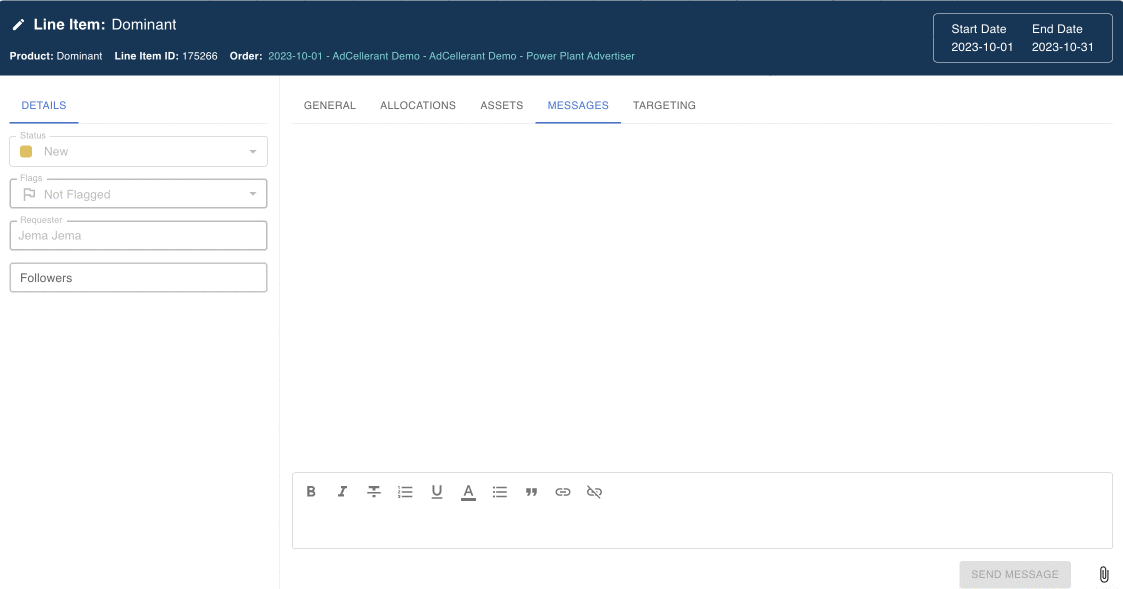Attach a file with the paperclip icon
This screenshot has width=1123, height=589.
click(x=1104, y=575)
